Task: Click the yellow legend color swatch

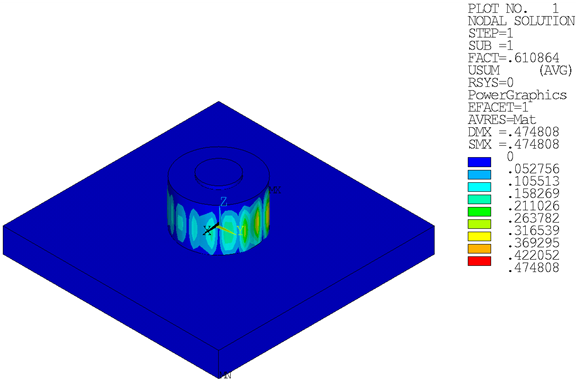Action: click(x=479, y=236)
